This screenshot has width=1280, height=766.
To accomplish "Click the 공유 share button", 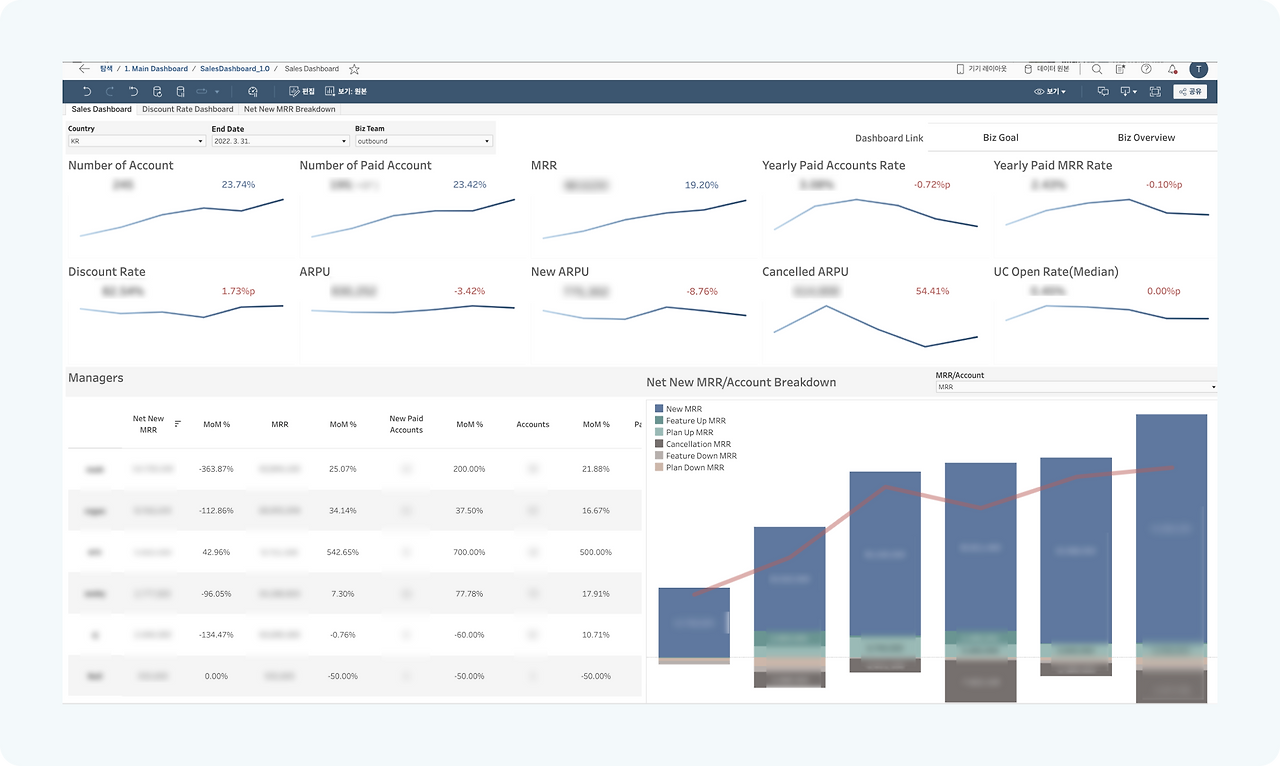I will (x=1190, y=91).
